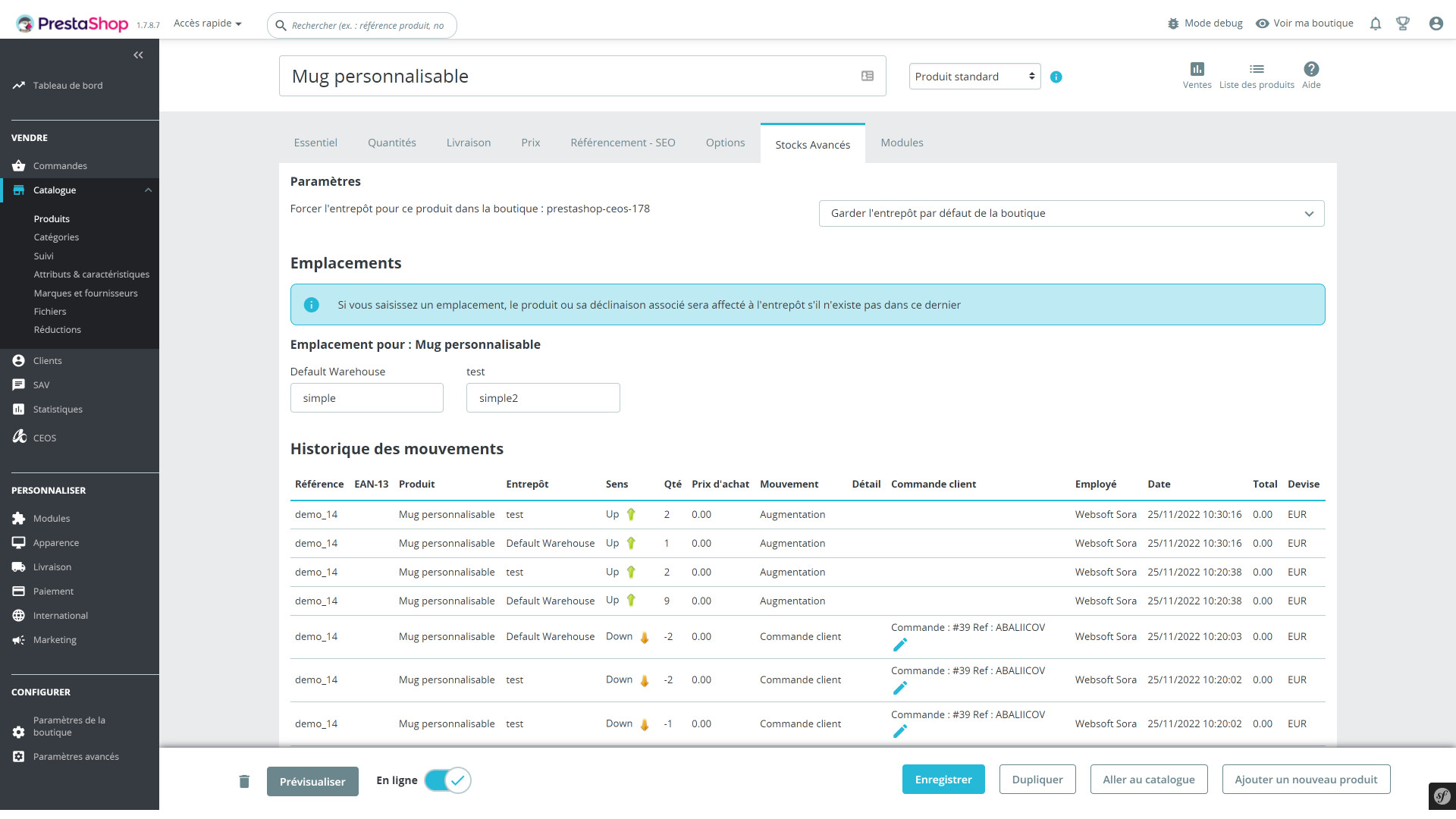This screenshot has height=819, width=1456.
Task: Open the Accès rapide menu
Action: 207,24
